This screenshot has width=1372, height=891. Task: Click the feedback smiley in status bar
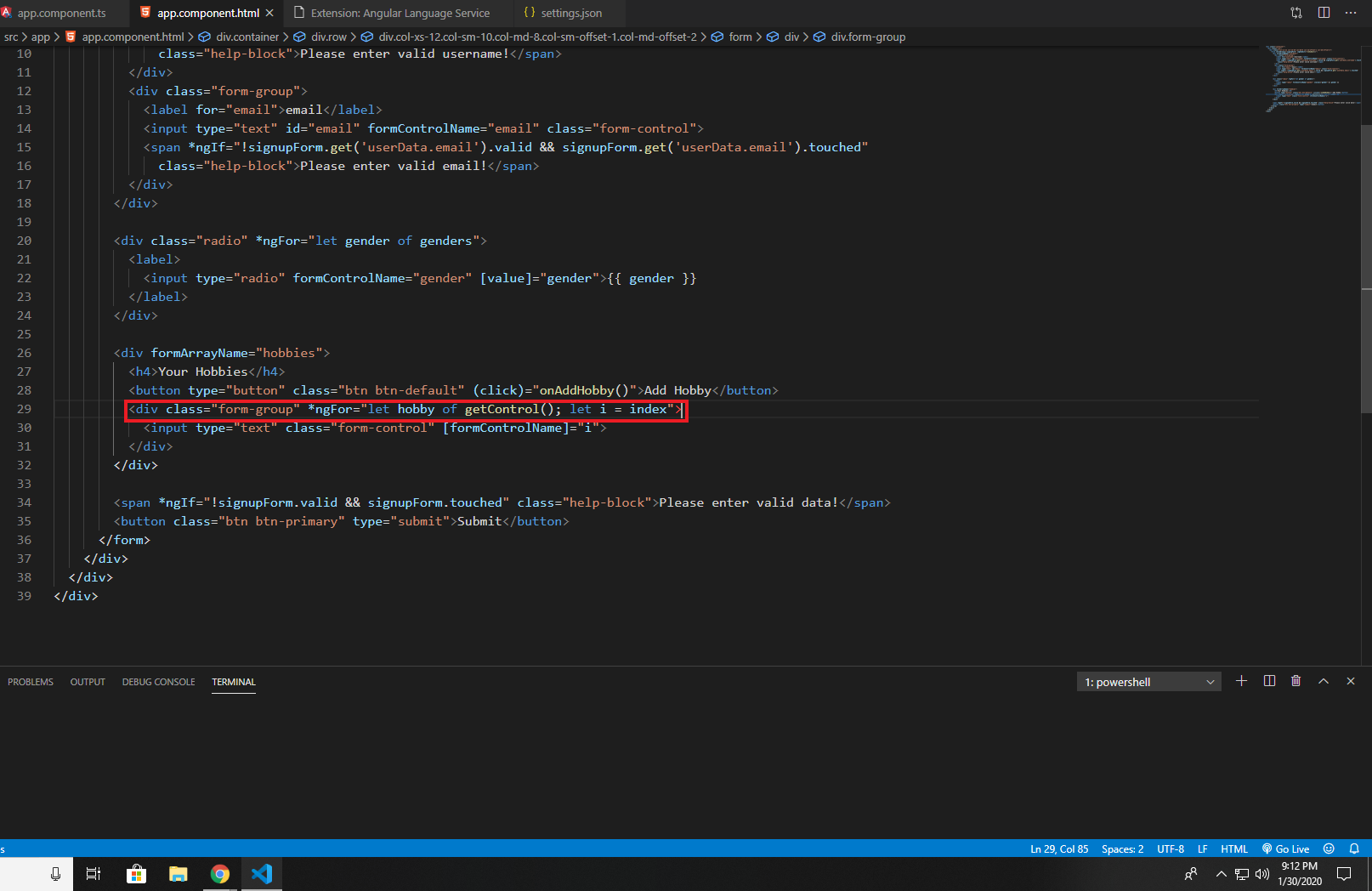[1328, 848]
